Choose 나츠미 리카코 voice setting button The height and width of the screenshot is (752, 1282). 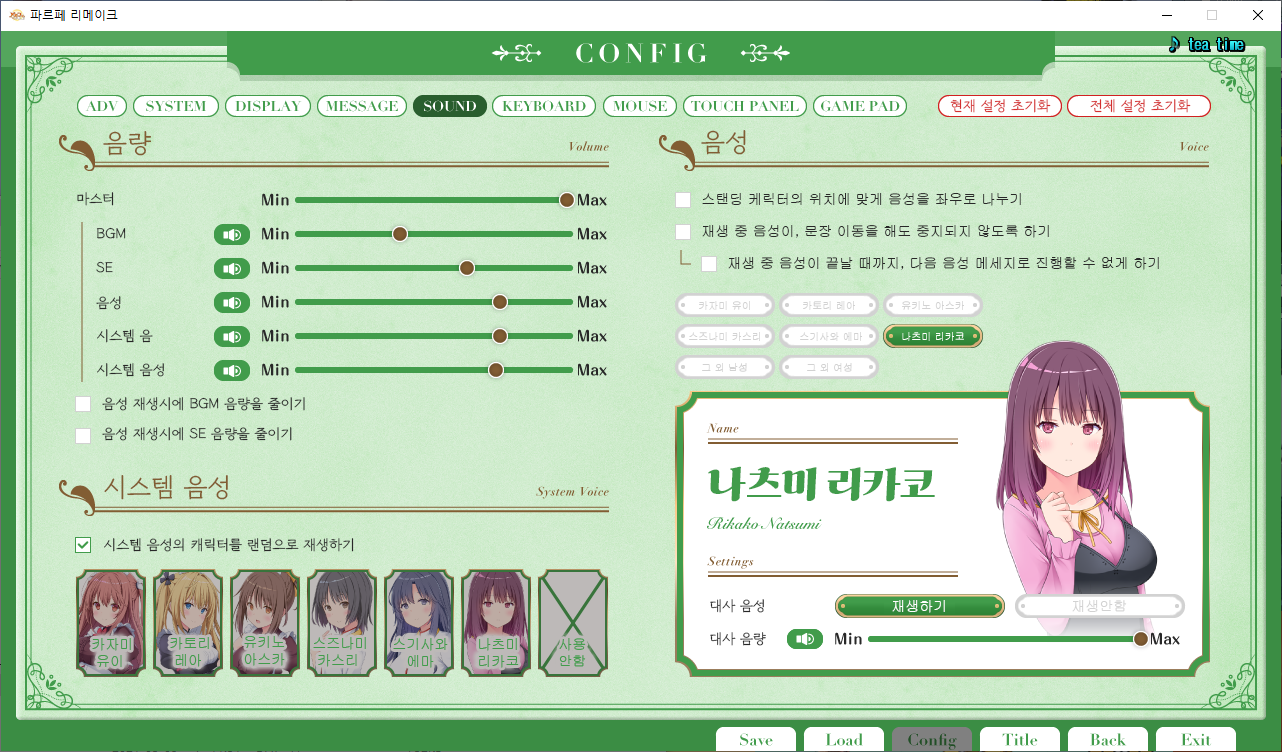[932, 336]
